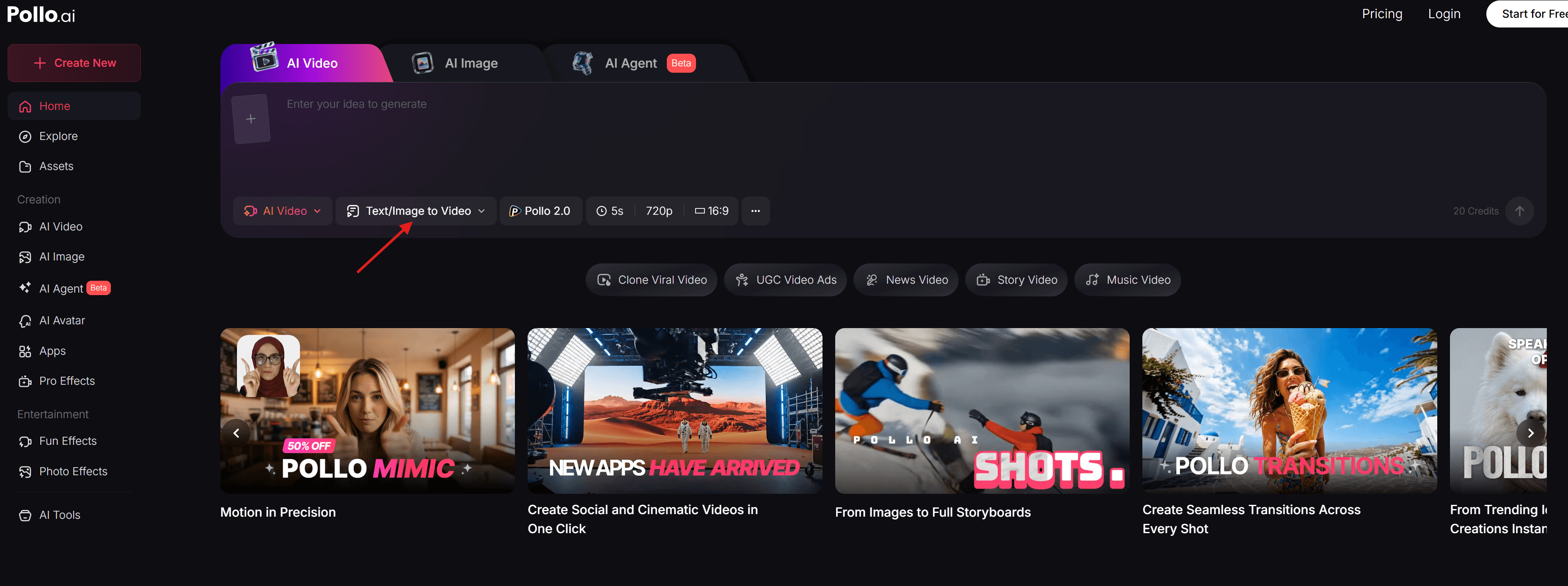1568x586 pixels.
Task: Change the 720p resolution setting
Action: [659, 211]
